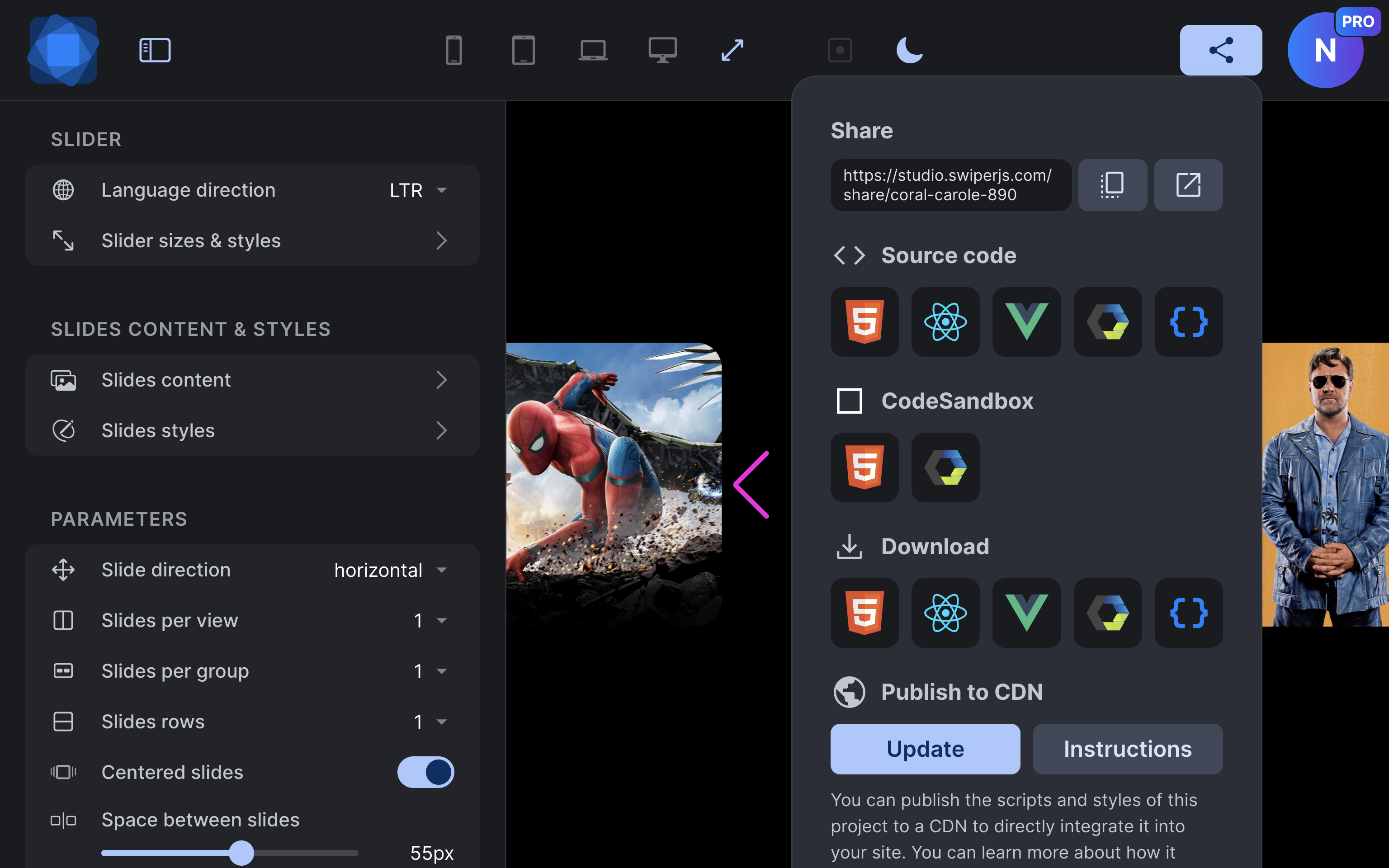Image resolution: width=1389 pixels, height=868 pixels.
Task: Toggle the sidebar panel icon
Action: click(x=155, y=50)
